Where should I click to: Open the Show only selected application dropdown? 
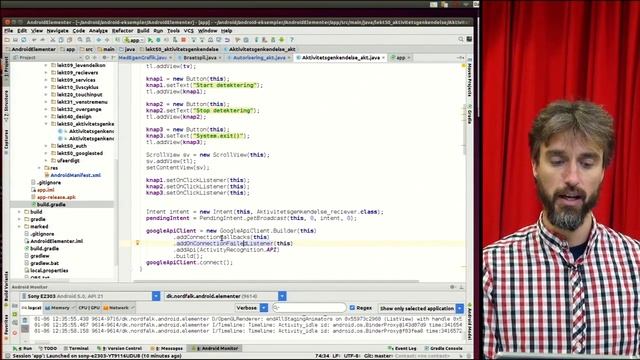[460, 308]
